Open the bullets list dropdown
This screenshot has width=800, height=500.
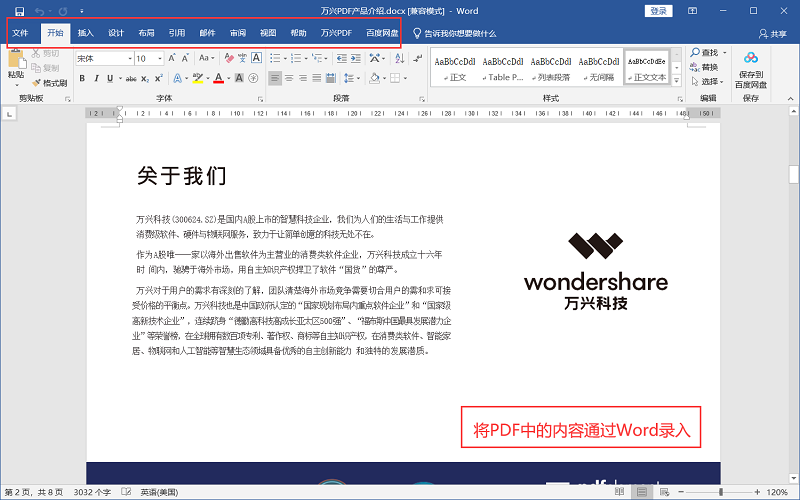(x=285, y=59)
